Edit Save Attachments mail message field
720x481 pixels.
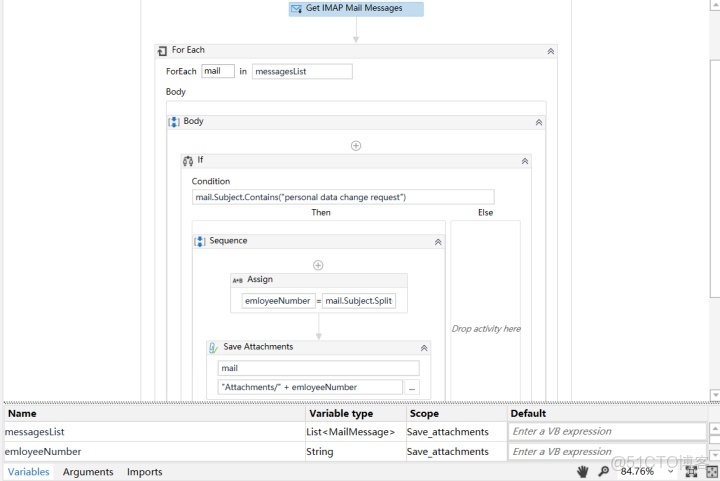click(x=319, y=368)
